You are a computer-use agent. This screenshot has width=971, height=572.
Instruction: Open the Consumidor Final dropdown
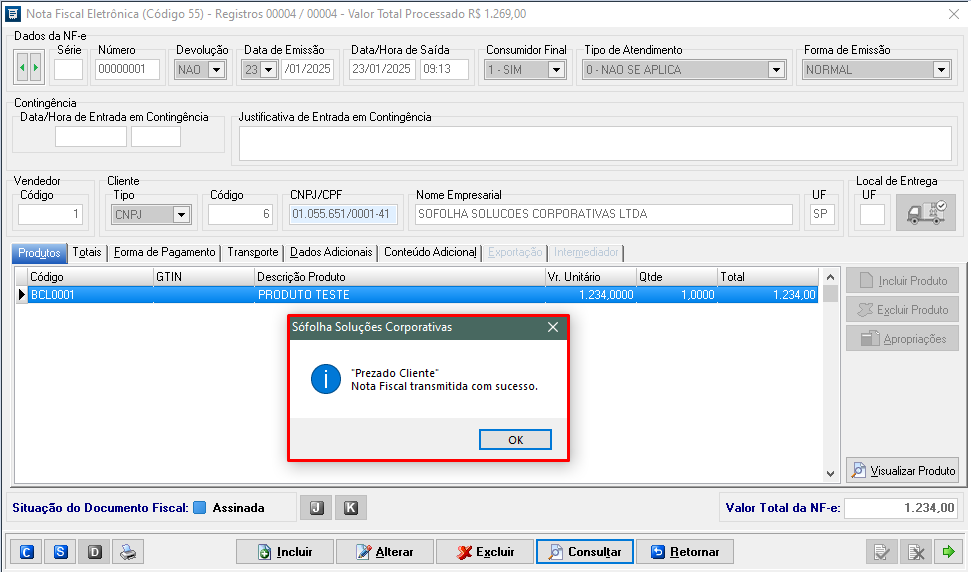click(556, 70)
